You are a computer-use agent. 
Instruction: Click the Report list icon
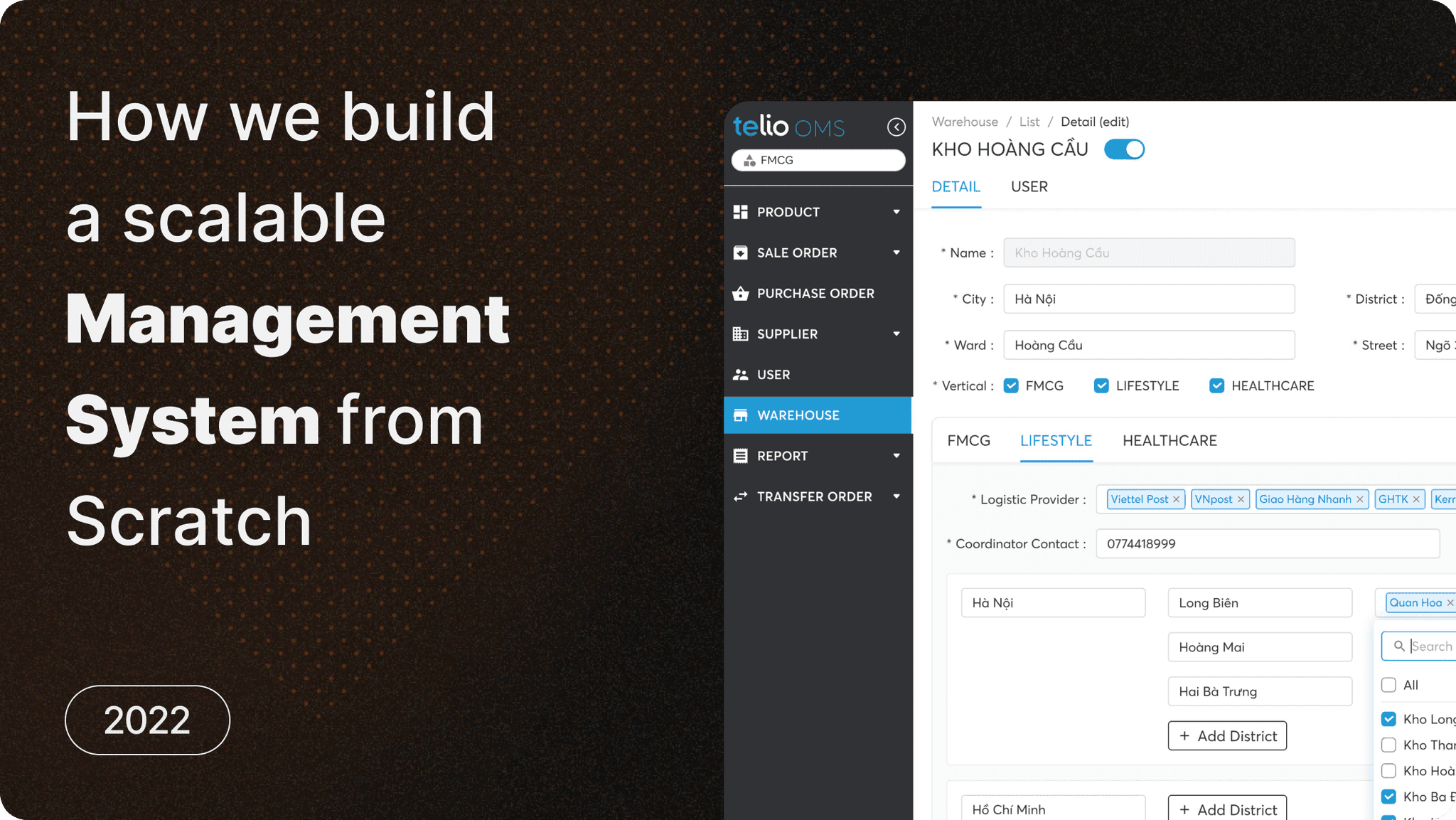pyautogui.click(x=740, y=456)
